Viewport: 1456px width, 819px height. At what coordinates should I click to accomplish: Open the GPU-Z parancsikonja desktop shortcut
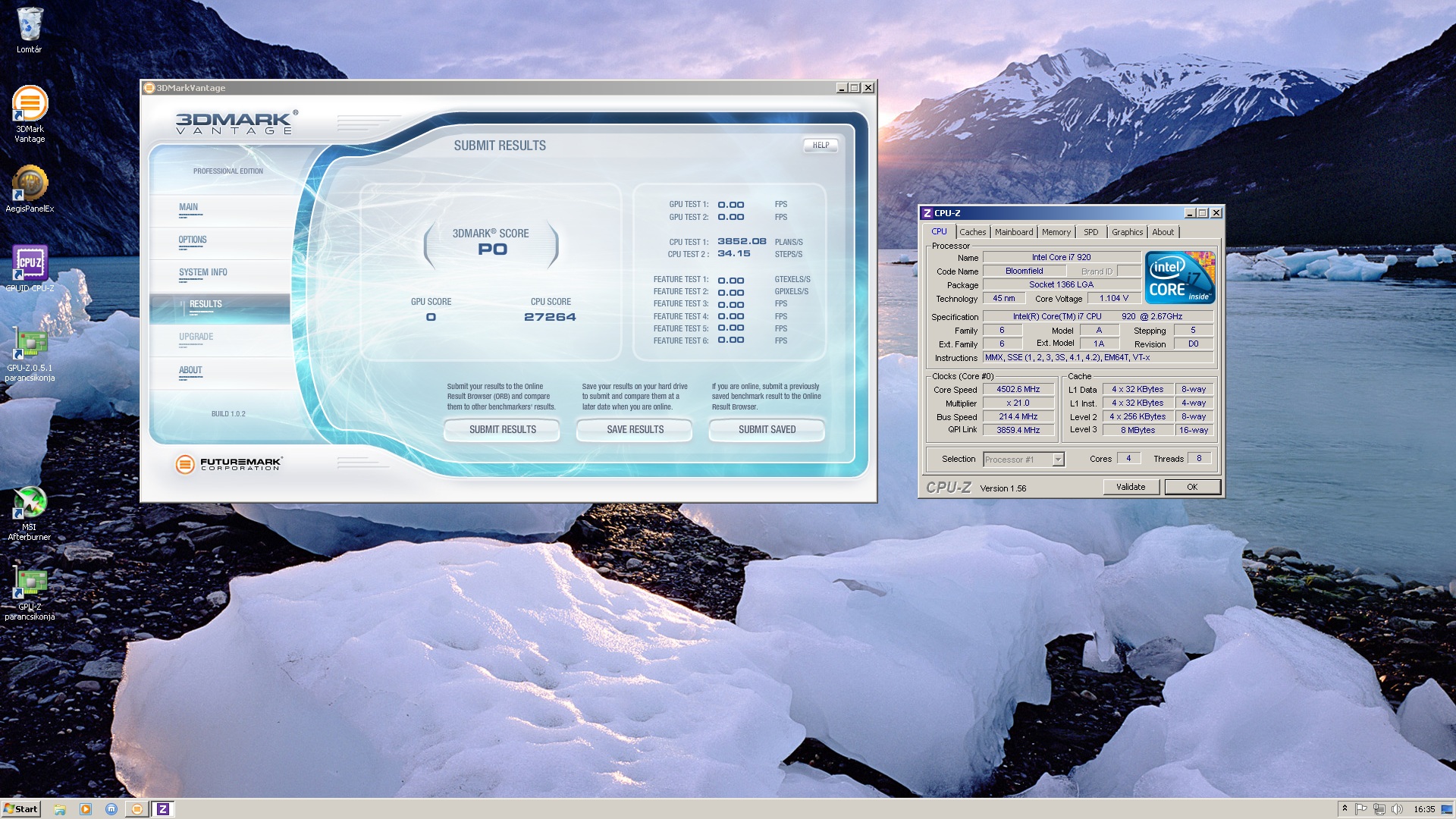[30, 595]
